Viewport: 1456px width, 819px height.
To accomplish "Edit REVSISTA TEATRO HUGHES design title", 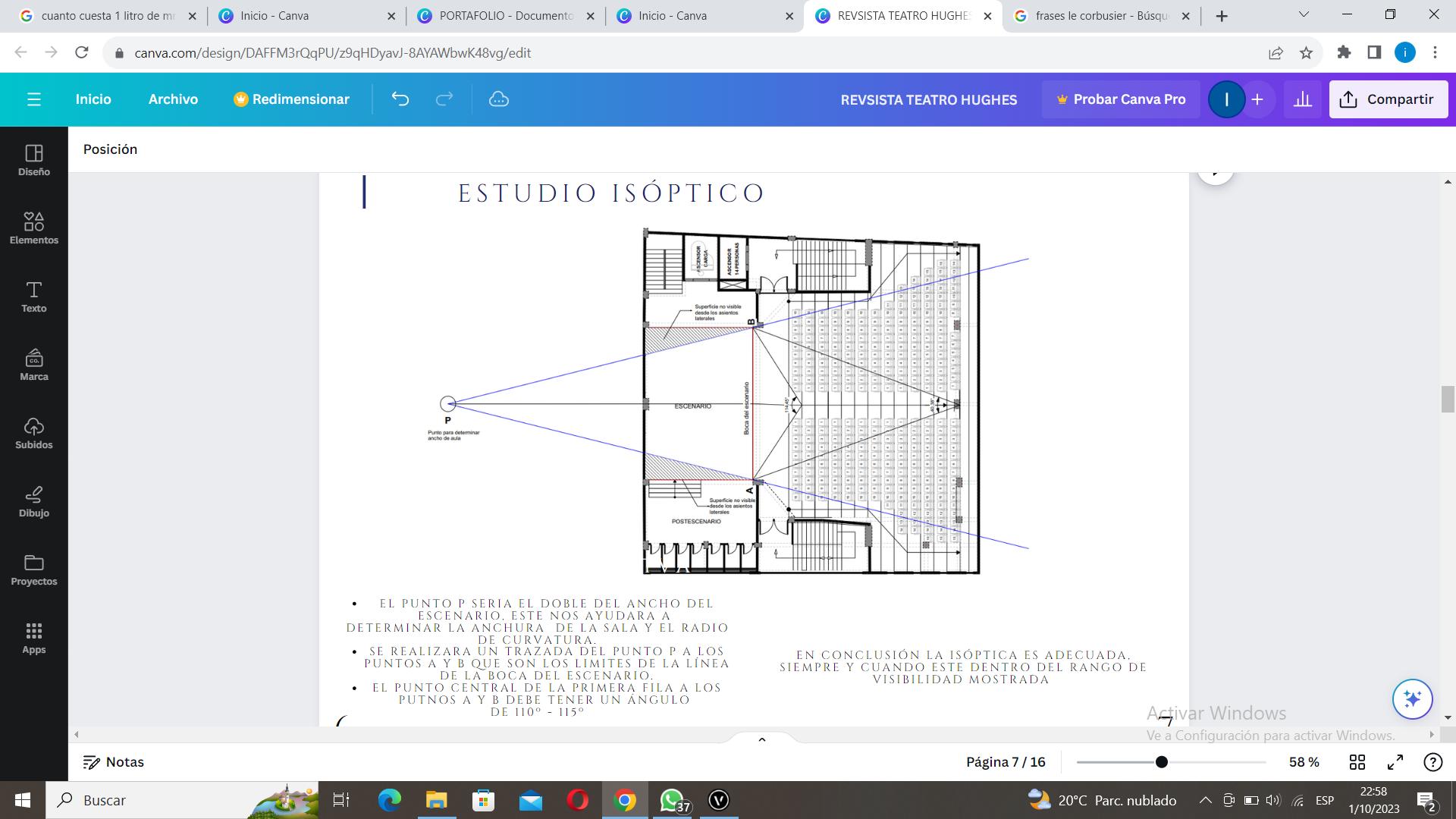I will pyautogui.click(x=928, y=99).
